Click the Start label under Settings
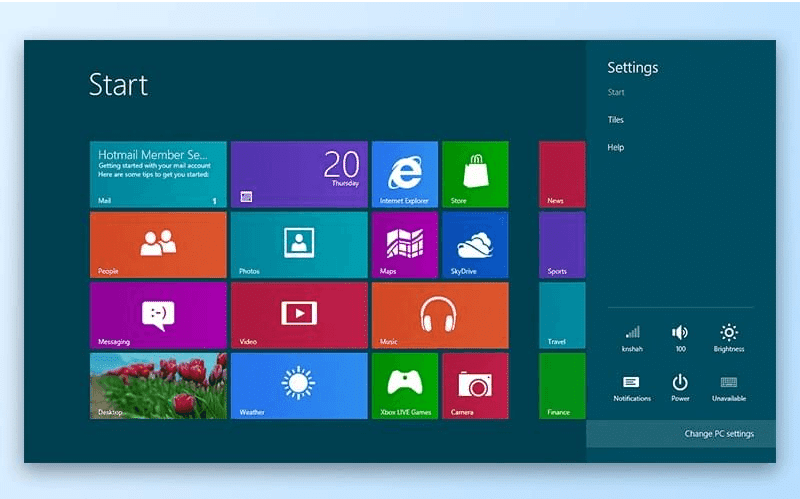The width and height of the screenshot is (800, 499). (x=616, y=92)
